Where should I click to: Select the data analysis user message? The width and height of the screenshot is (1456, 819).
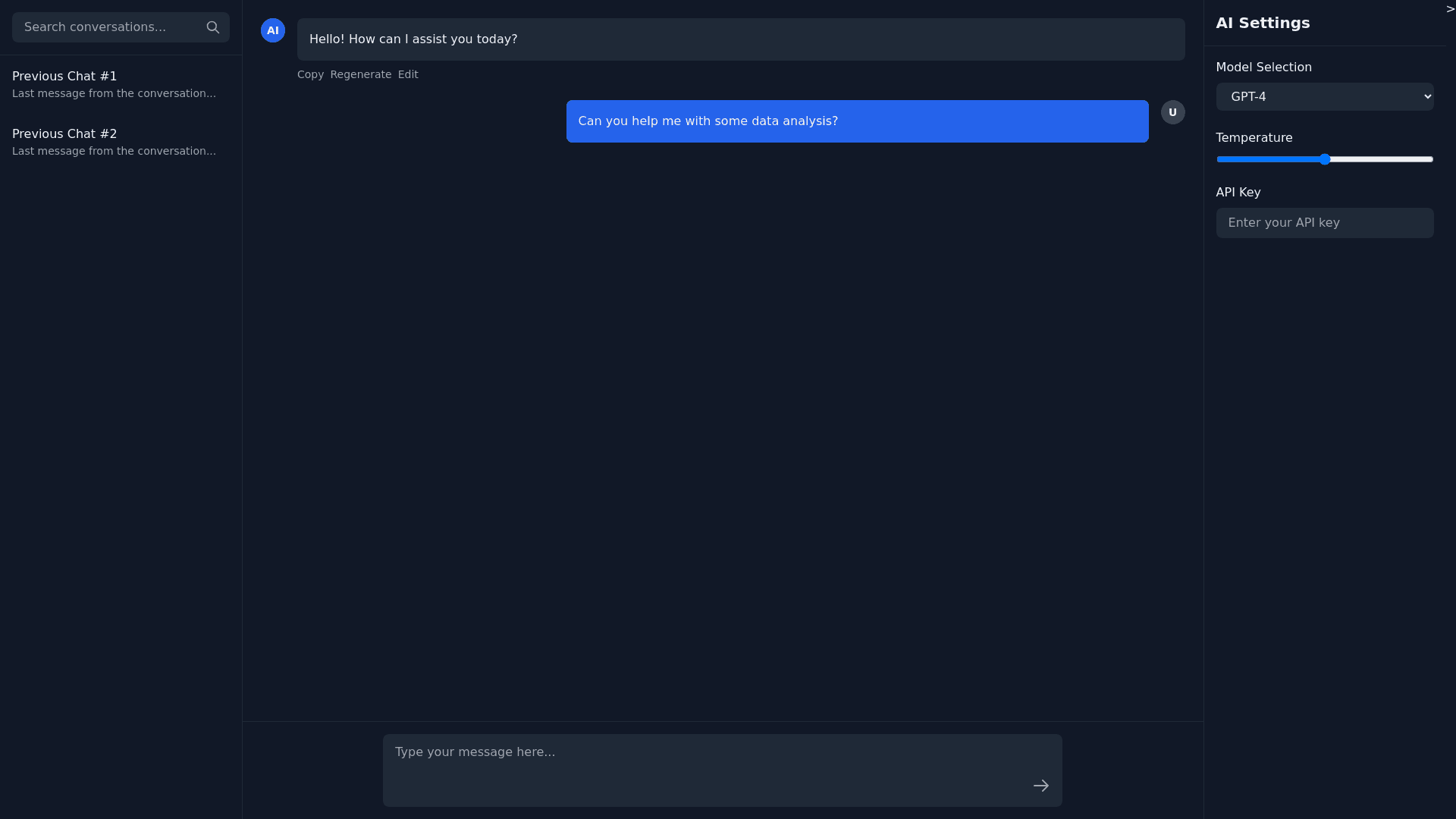pos(857,121)
